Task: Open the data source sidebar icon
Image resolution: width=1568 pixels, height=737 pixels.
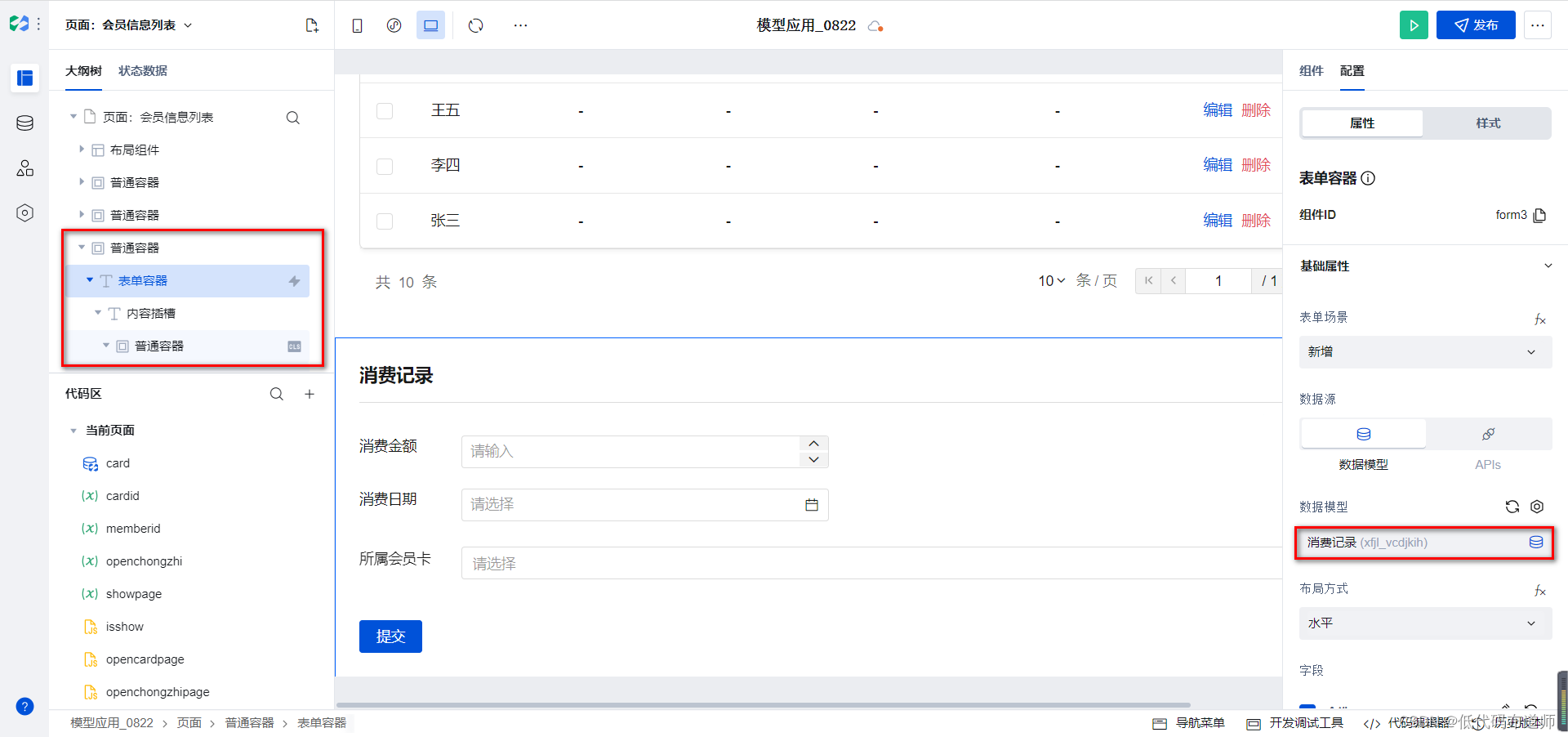Action: click(24, 123)
